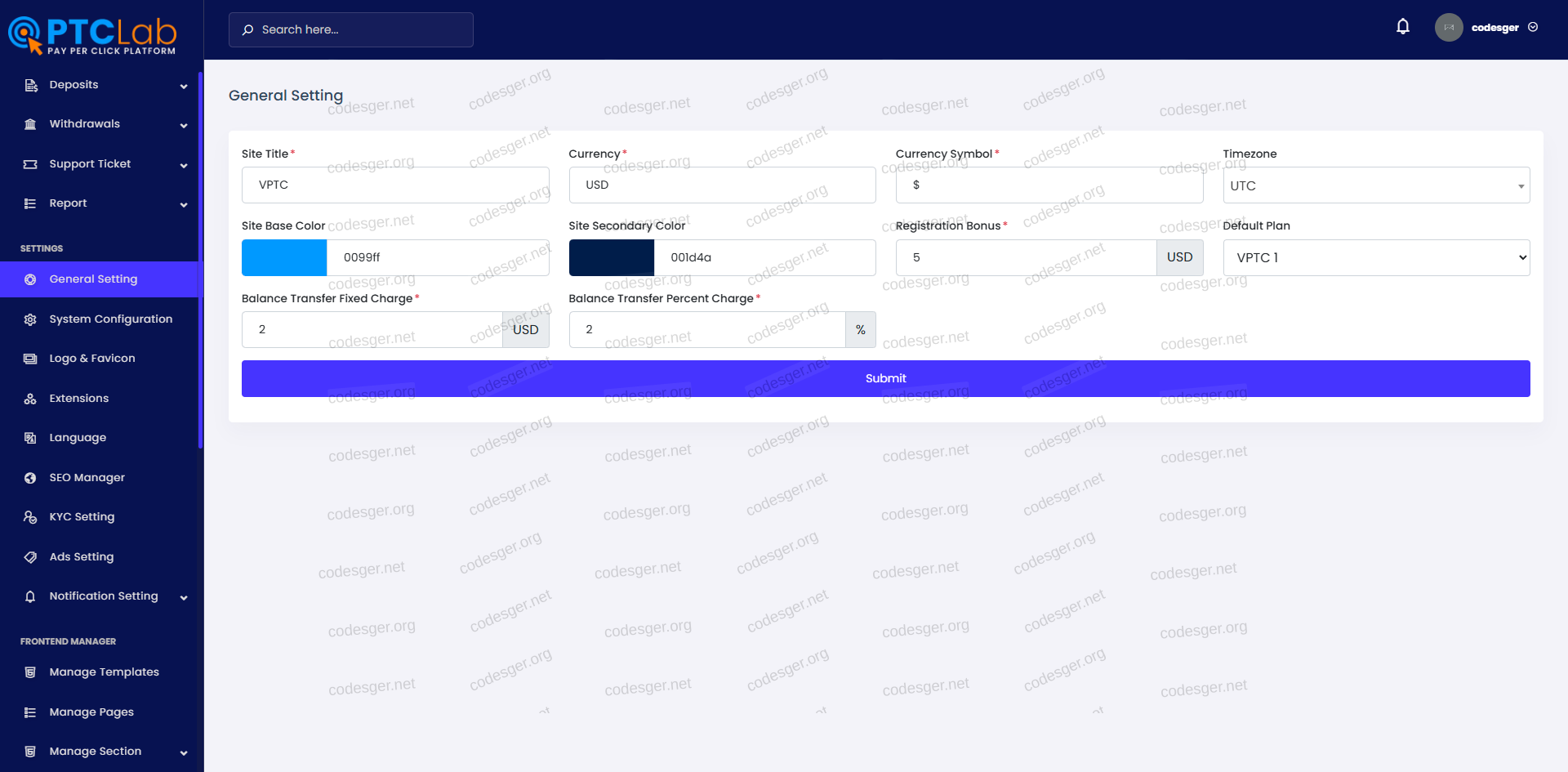Open codesger account menu
The width and height of the screenshot is (1568, 772).
[x=1503, y=28]
